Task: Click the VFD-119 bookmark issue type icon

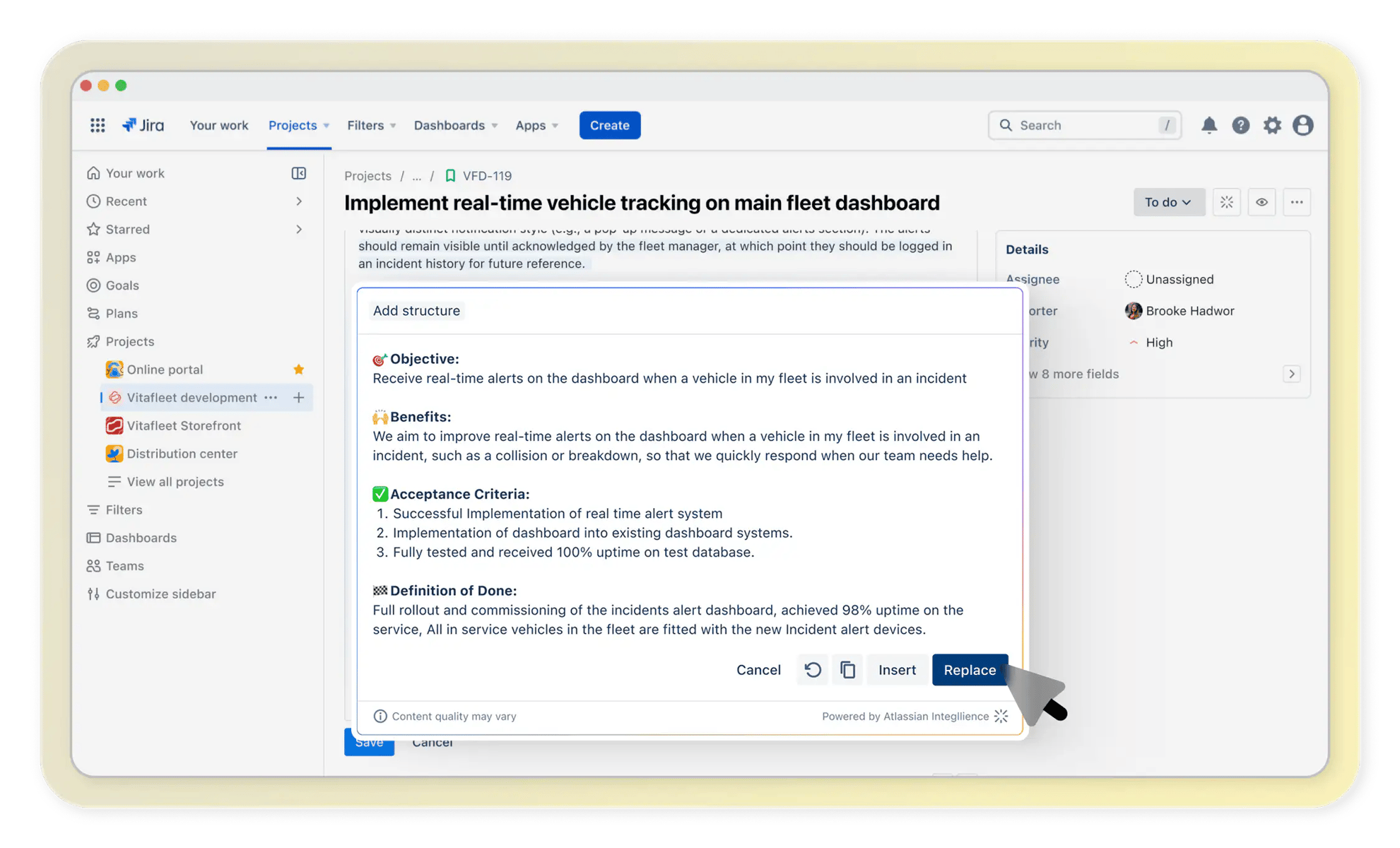Action: click(450, 176)
